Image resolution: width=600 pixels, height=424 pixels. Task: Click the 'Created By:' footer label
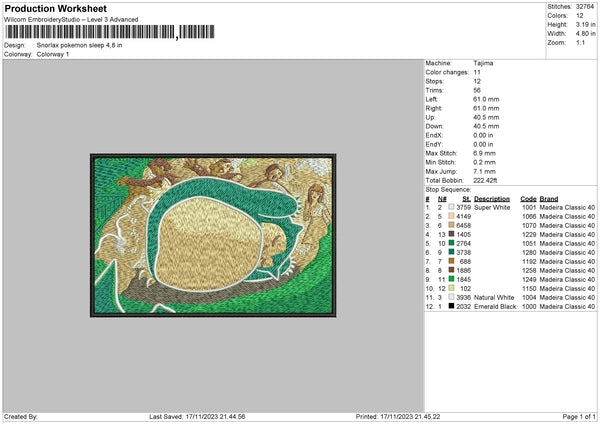pos(21,417)
